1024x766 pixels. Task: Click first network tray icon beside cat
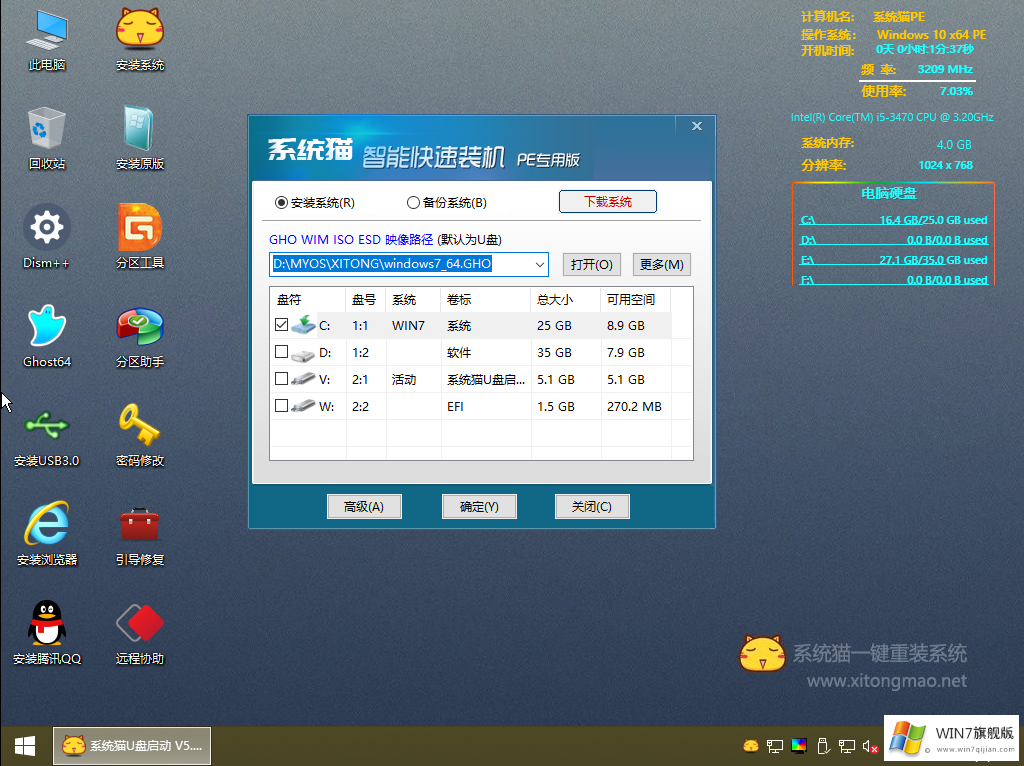[x=775, y=745]
